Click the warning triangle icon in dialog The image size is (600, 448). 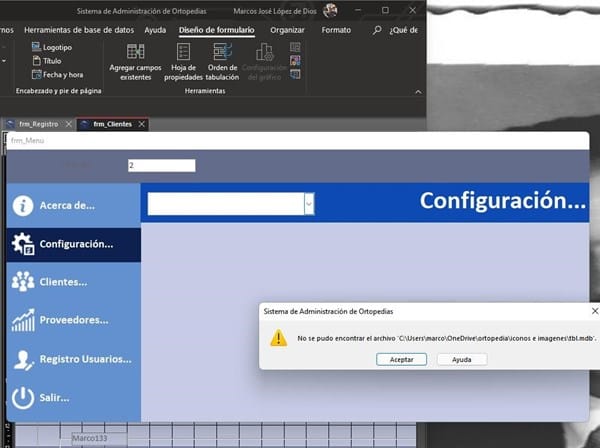279,338
